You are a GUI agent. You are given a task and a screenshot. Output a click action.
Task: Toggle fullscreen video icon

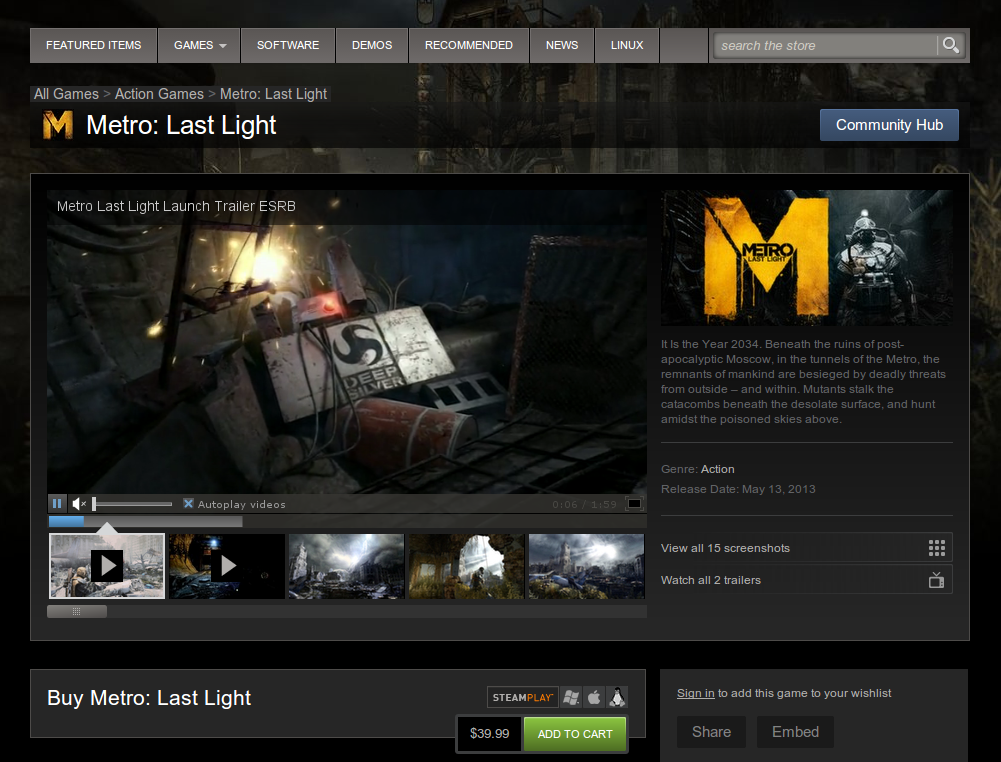pos(634,504)
